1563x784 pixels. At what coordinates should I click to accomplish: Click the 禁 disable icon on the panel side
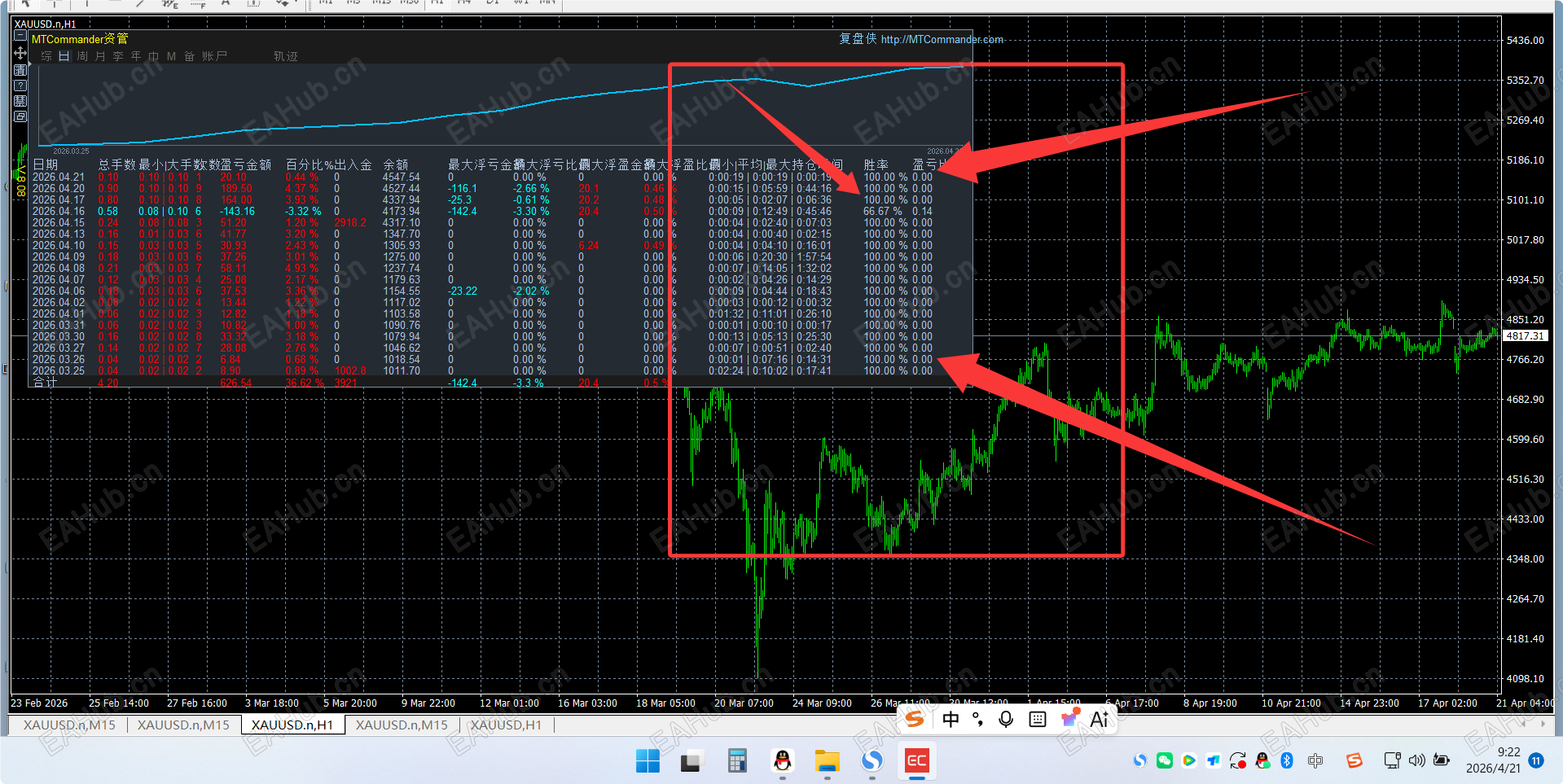20,101
